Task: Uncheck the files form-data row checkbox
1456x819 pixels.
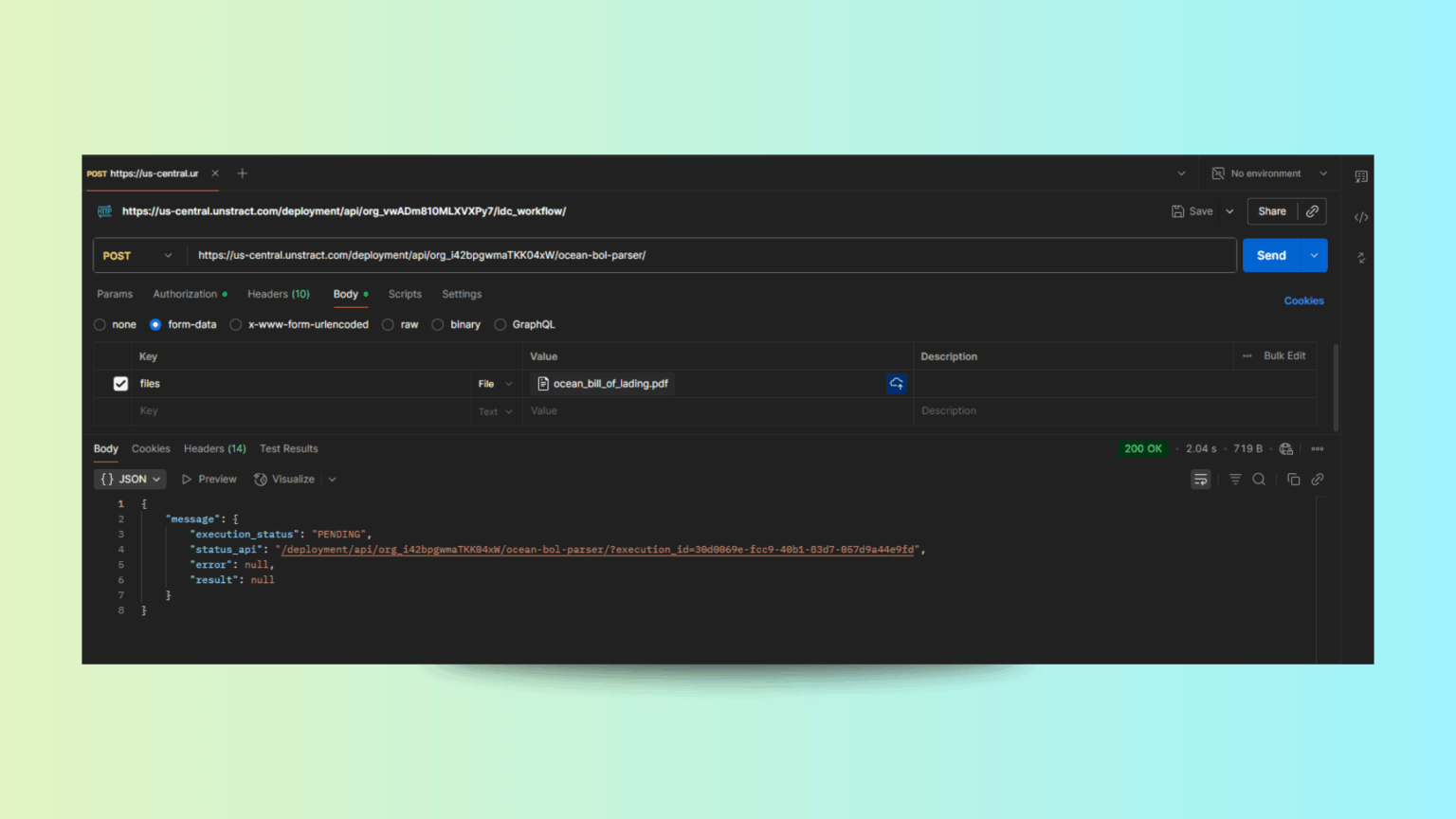Action: (120, 383)
